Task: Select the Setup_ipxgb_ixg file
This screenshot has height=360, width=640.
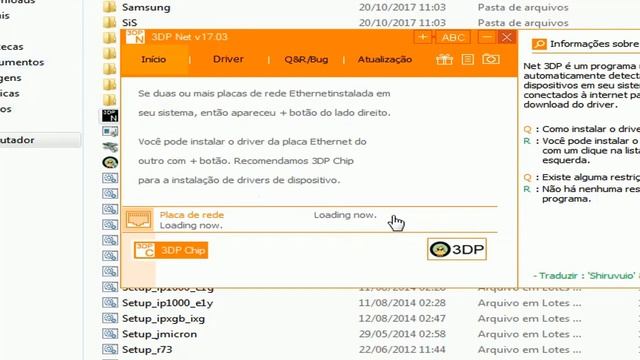Action: pyautogui.click(x=163, y=318)
